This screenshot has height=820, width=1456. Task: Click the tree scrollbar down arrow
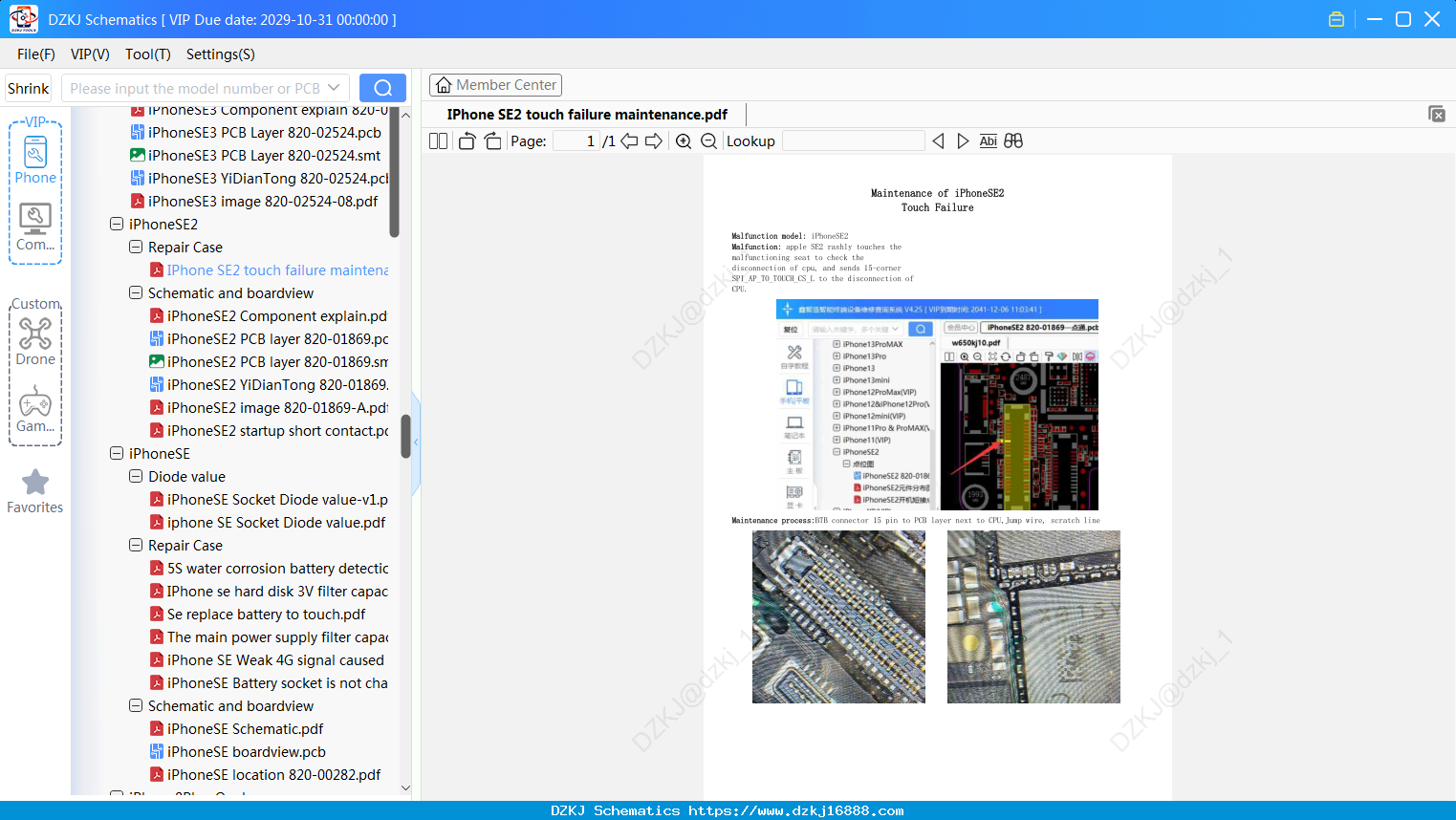(x=405, y=788)
